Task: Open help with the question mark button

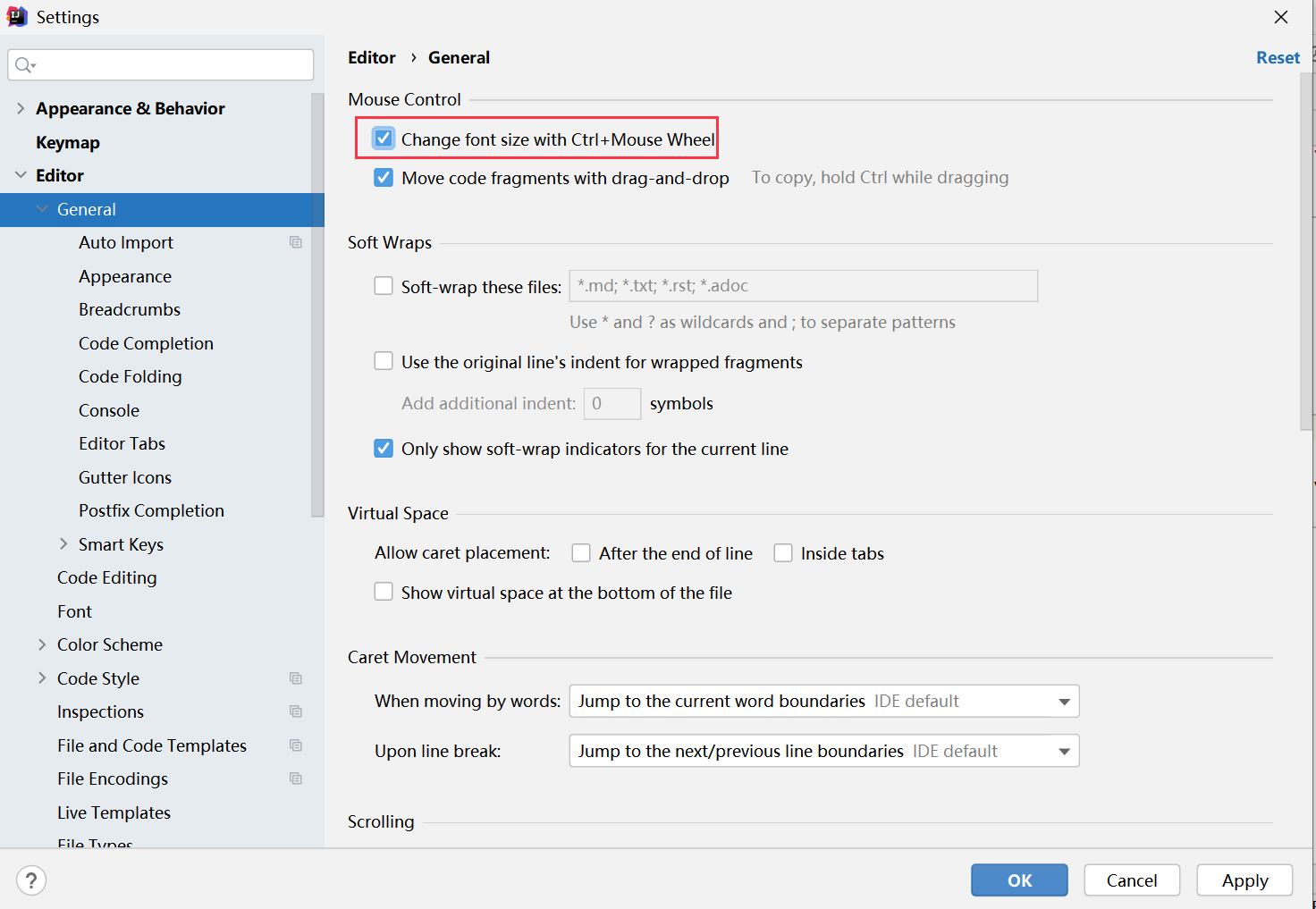Action: click(x=31, y=880)
